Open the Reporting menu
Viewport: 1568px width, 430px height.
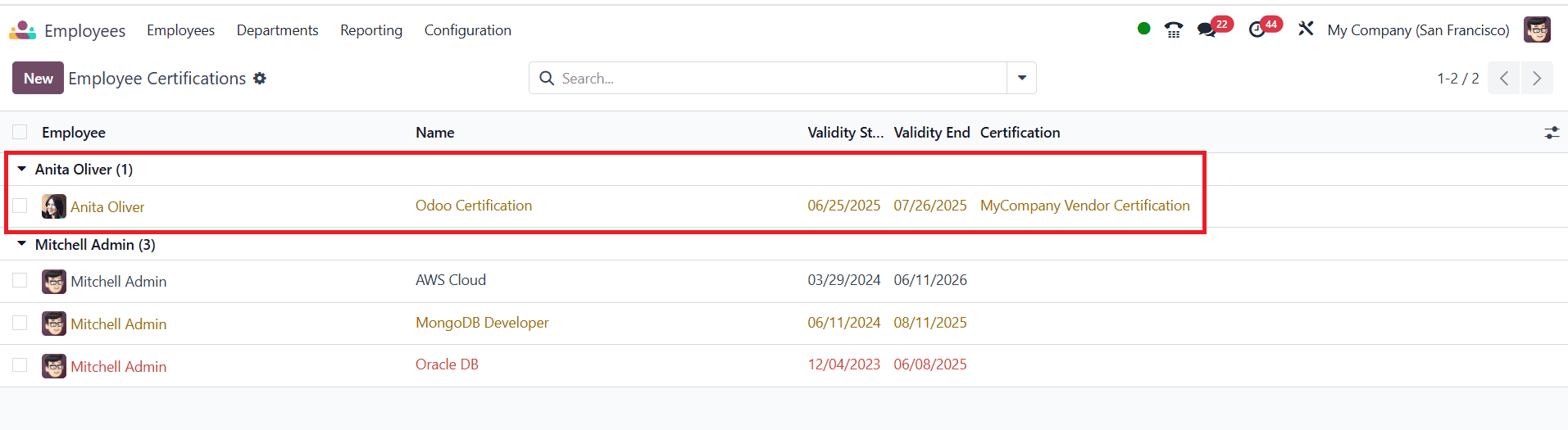tap(371, 30)
